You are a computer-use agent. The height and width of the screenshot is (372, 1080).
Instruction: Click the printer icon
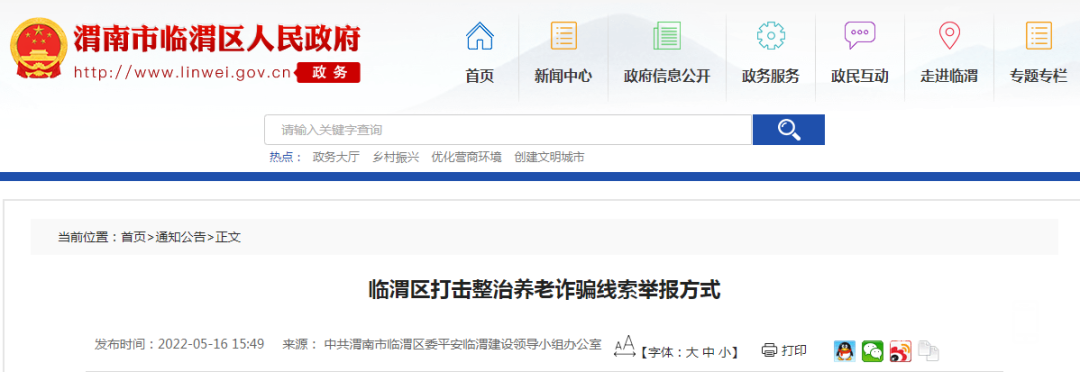tap(769, 351)
